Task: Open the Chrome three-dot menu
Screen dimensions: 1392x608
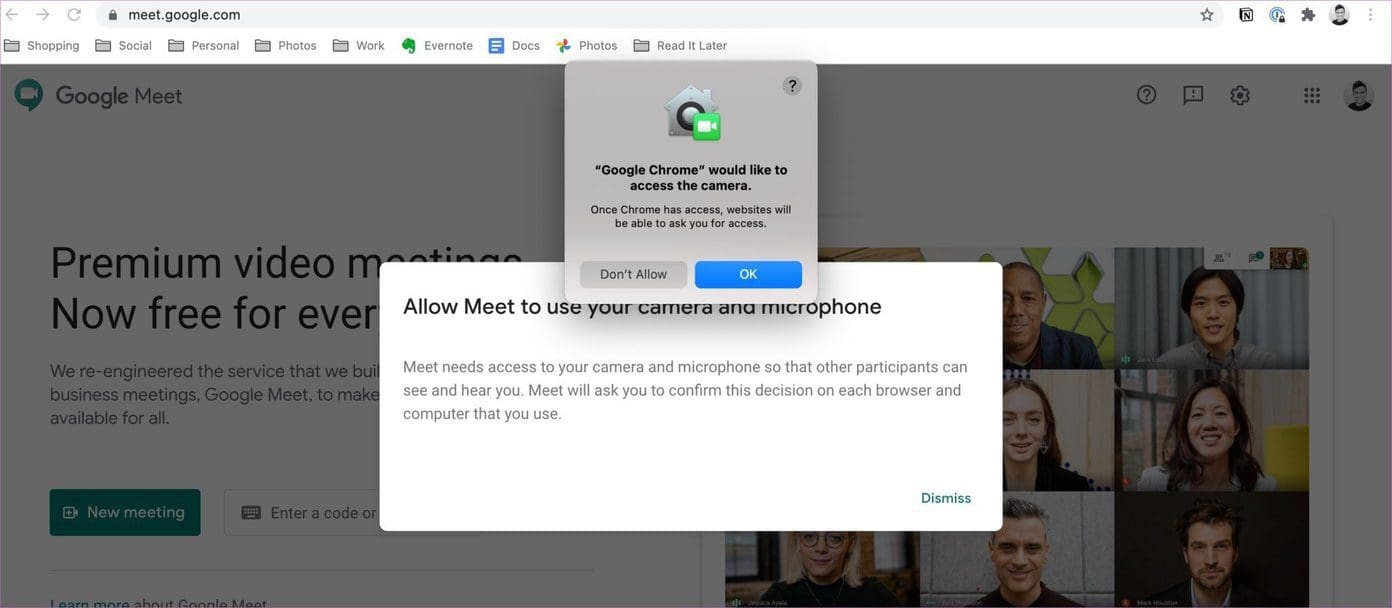Action: pyautogui.click(x=1370, y=15)
